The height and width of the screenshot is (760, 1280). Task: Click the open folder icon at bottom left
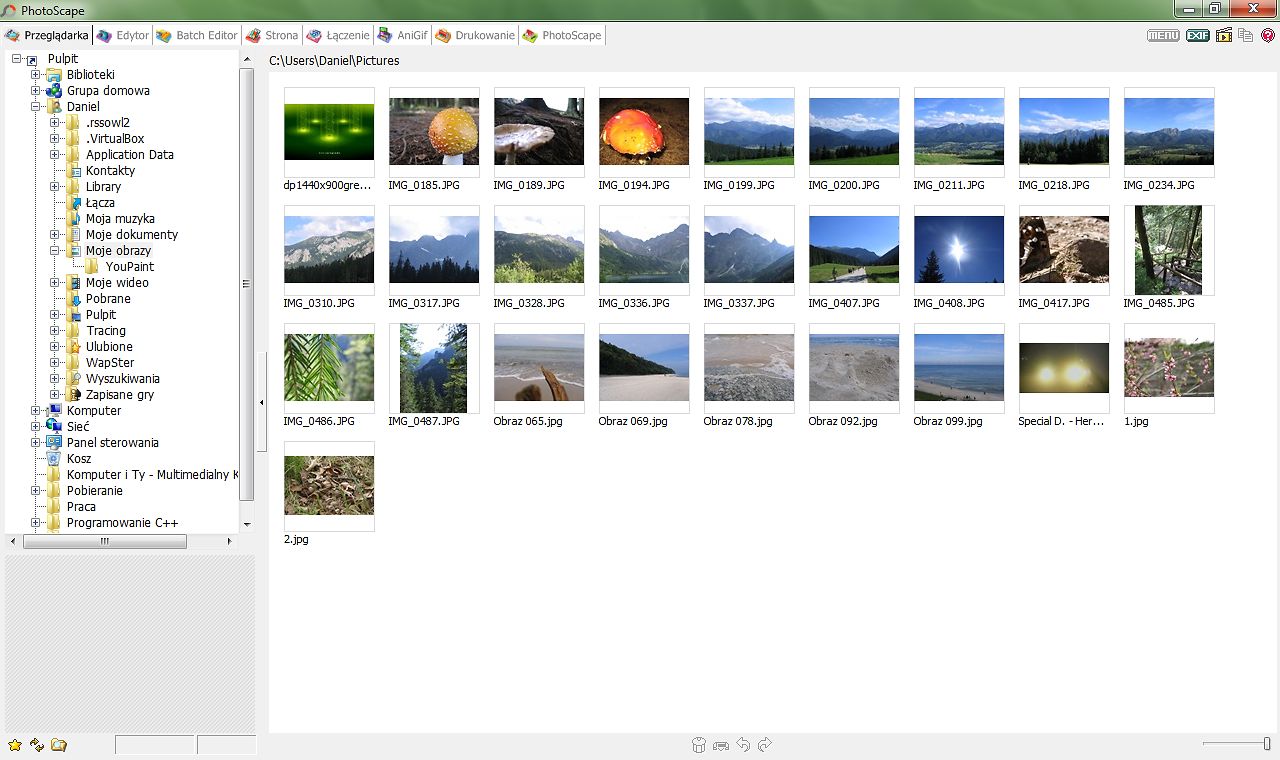(x=59, y=745)
